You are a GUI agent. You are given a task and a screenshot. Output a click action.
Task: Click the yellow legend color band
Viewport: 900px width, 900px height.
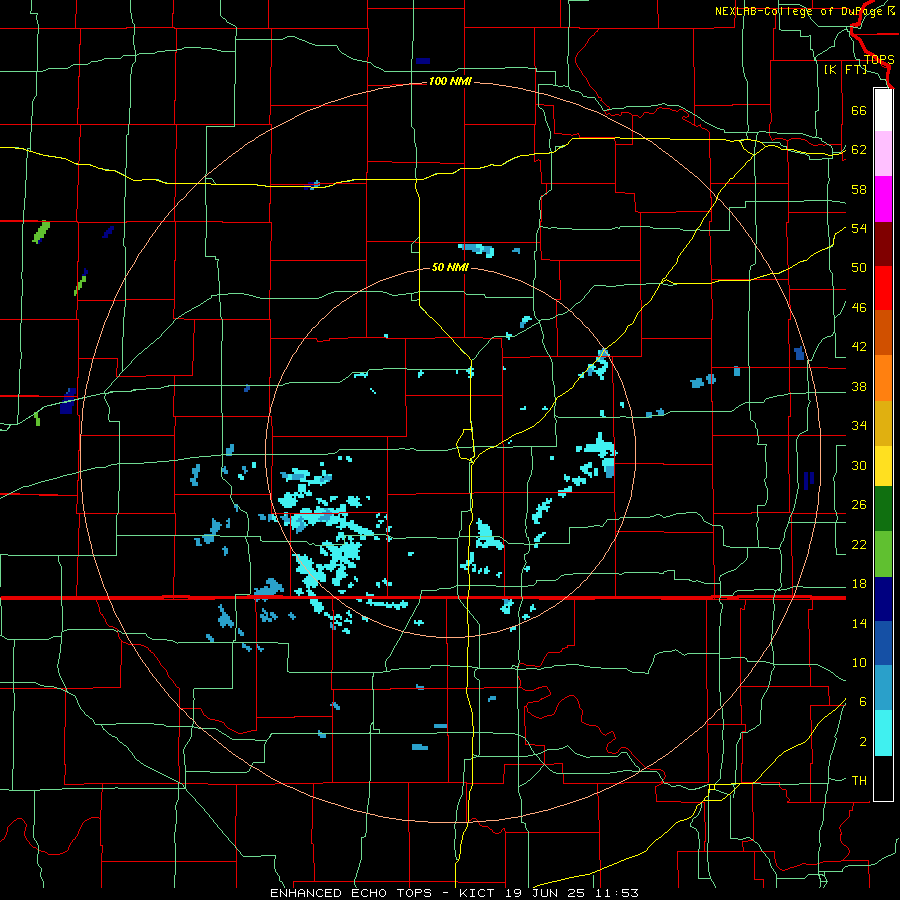tap(883, 465)
